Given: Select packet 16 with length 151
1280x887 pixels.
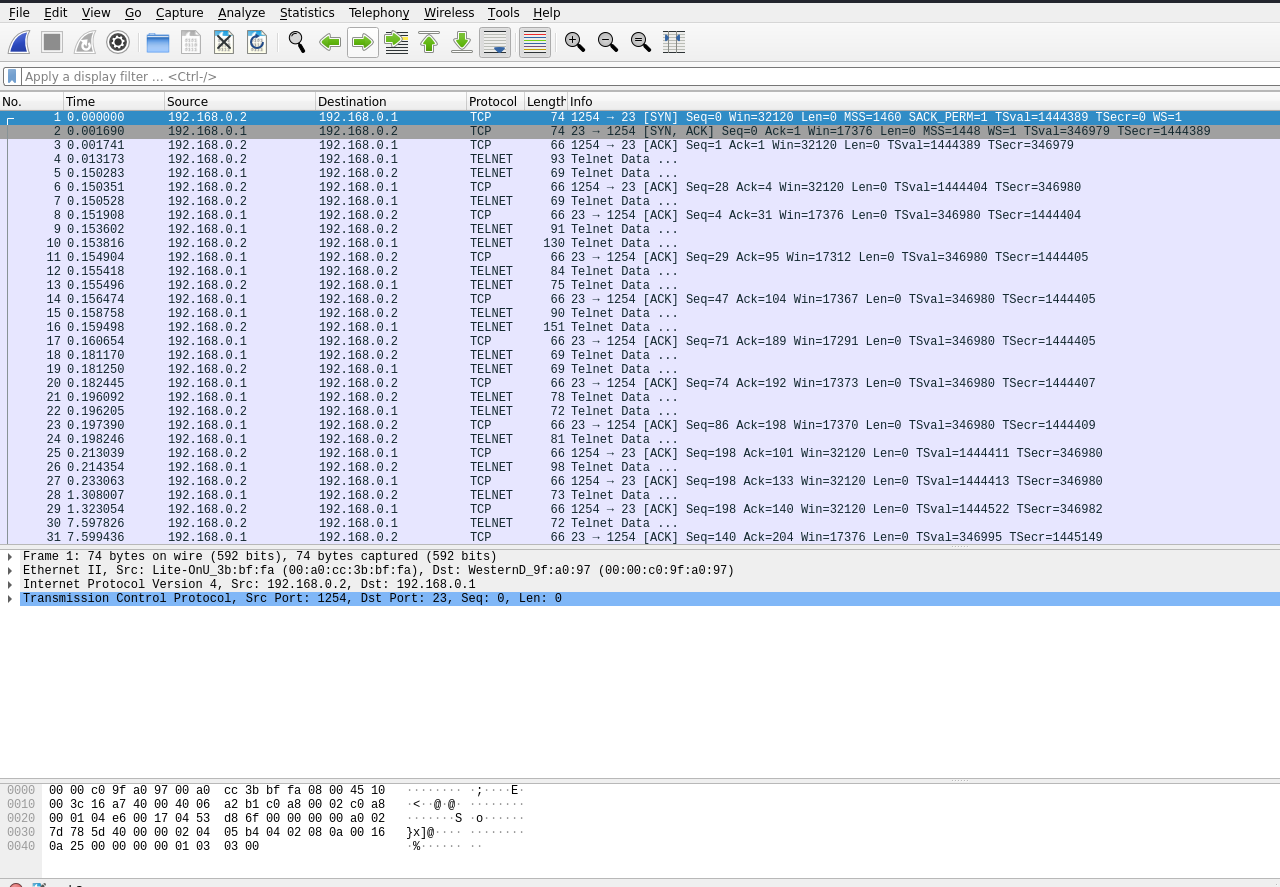Looking at the screenshot, I should tap(640, 328).
